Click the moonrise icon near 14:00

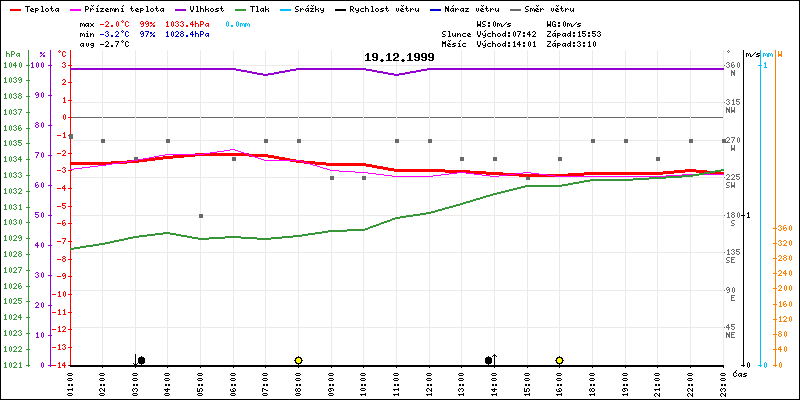tap(490, 360)
